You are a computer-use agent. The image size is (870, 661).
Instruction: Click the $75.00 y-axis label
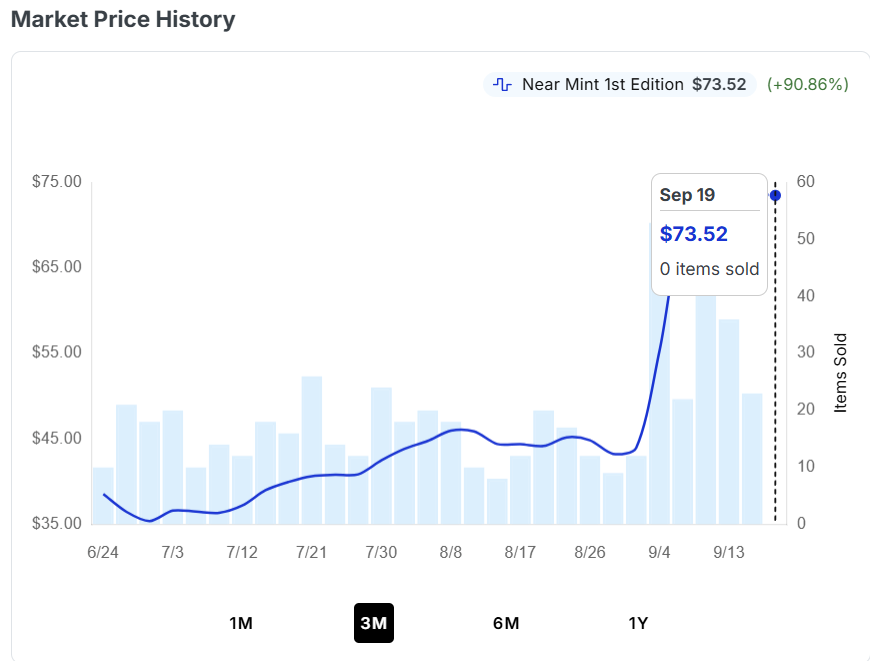(57, 181)
